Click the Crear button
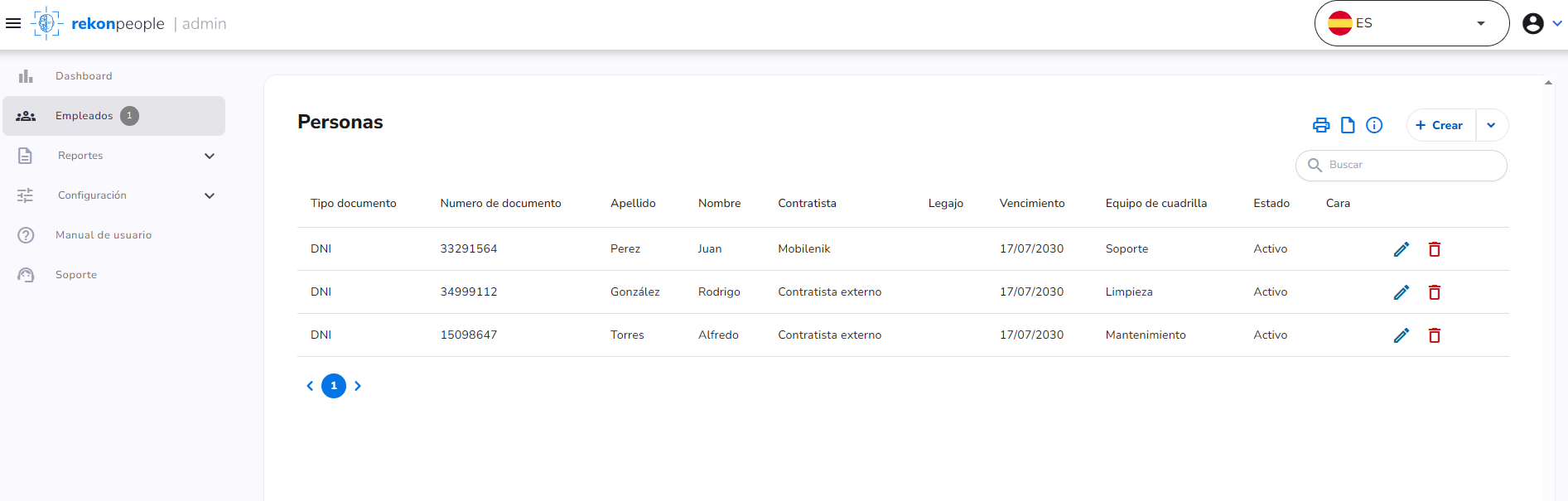 pos(1441,125)
